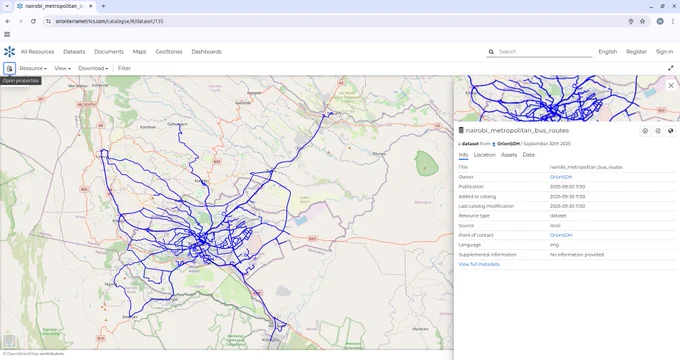Expand the Download dropdown menu

click(x=93, y=68)
